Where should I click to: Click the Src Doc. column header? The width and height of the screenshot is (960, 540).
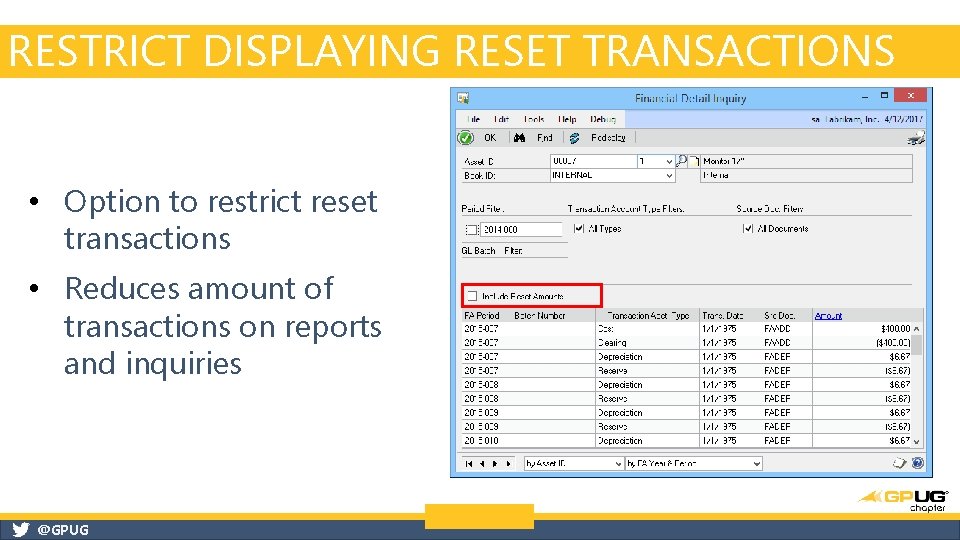(x=779, y=316)
